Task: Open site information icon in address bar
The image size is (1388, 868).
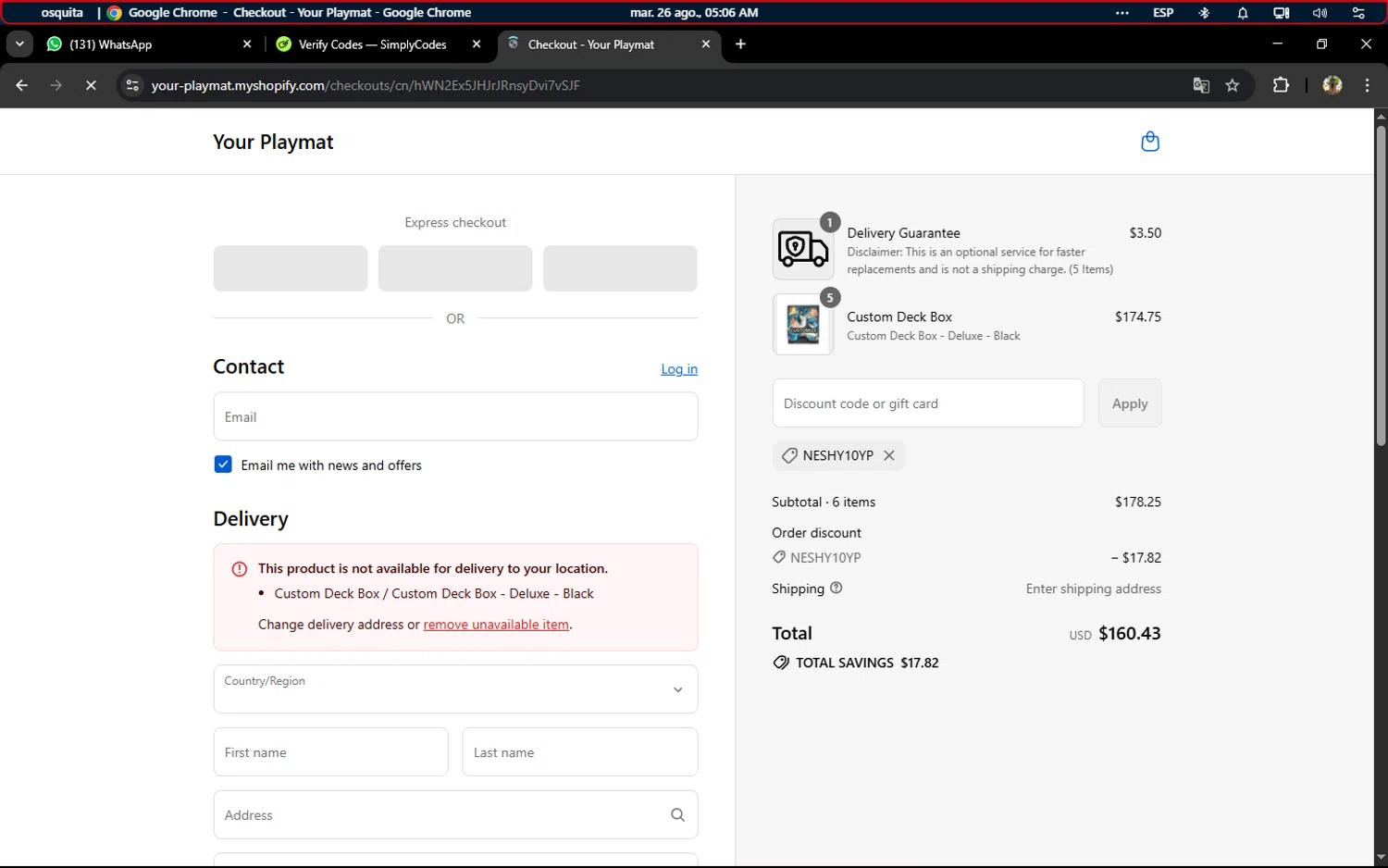Action: point(132,85)
